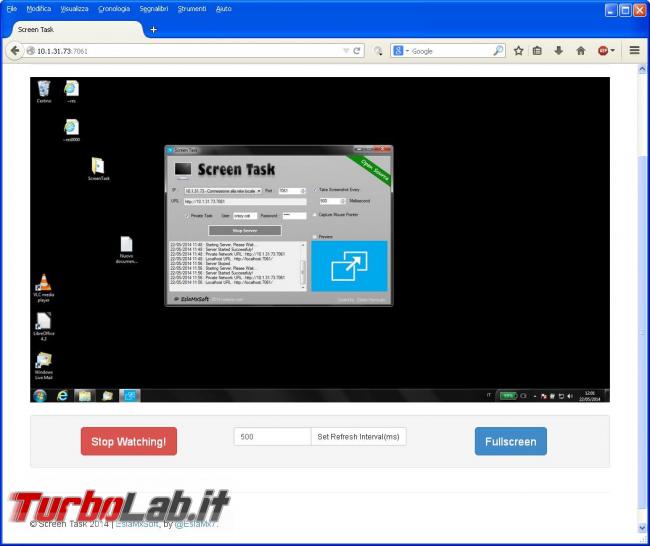The image size is (650, 546).
Task: Open the File menu
Action: click(12, 9)
